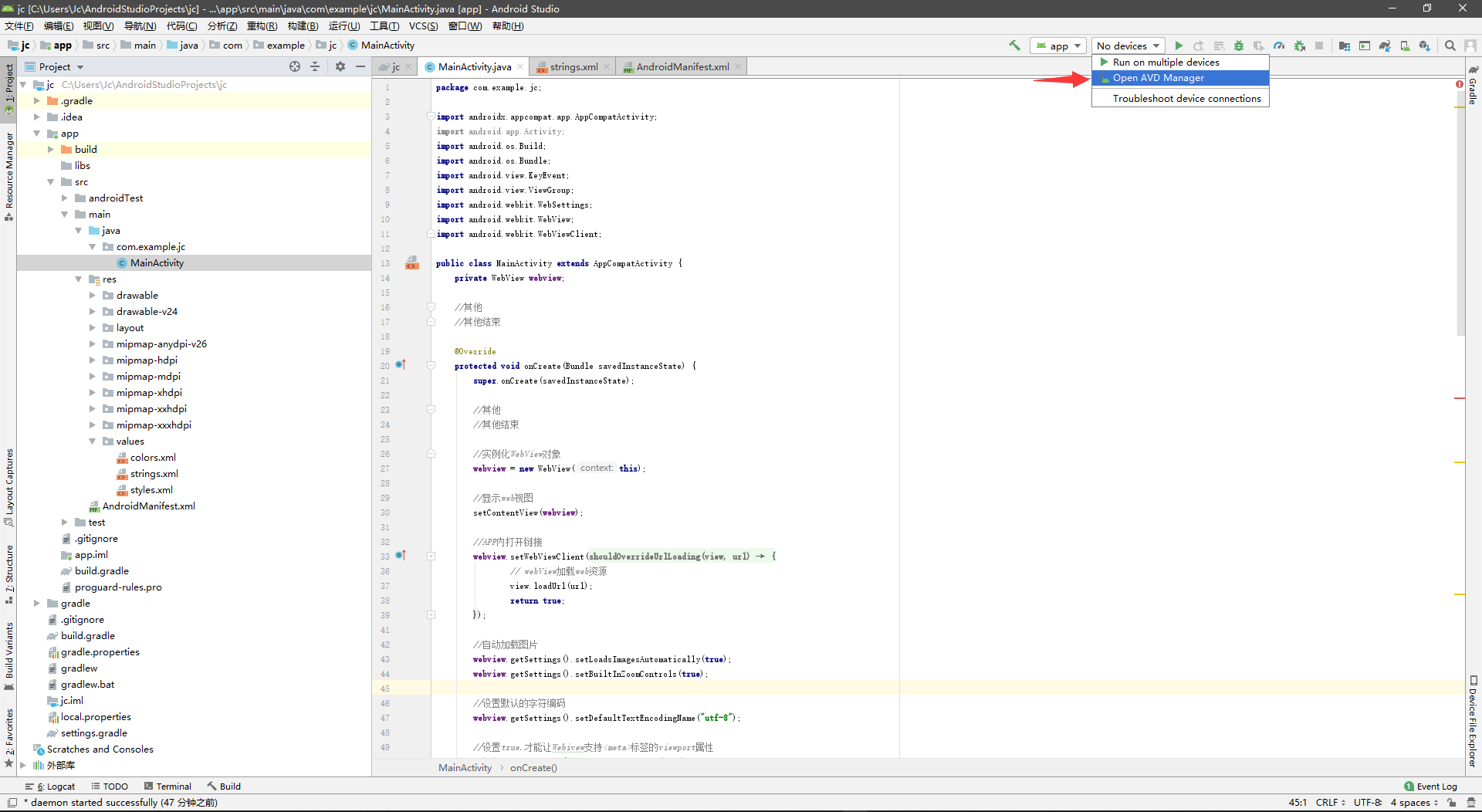Click the Collapse All icon in the Project panel

click(x=315, y=66)
